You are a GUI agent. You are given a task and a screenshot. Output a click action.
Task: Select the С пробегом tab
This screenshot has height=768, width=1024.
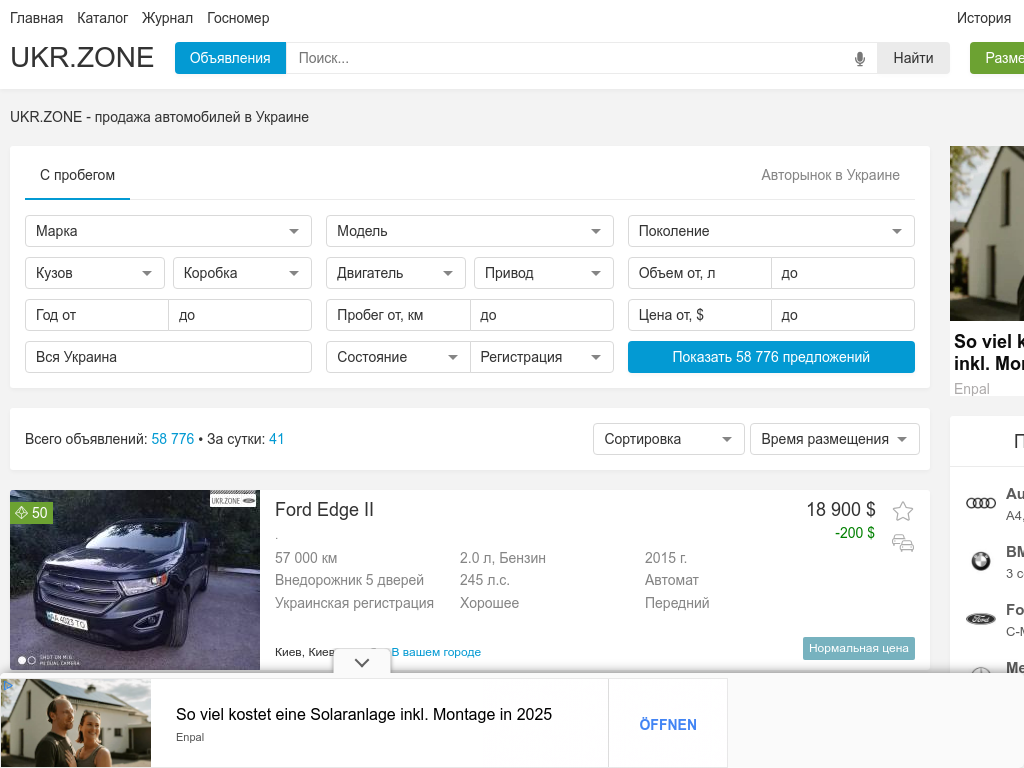pos(77,175)
